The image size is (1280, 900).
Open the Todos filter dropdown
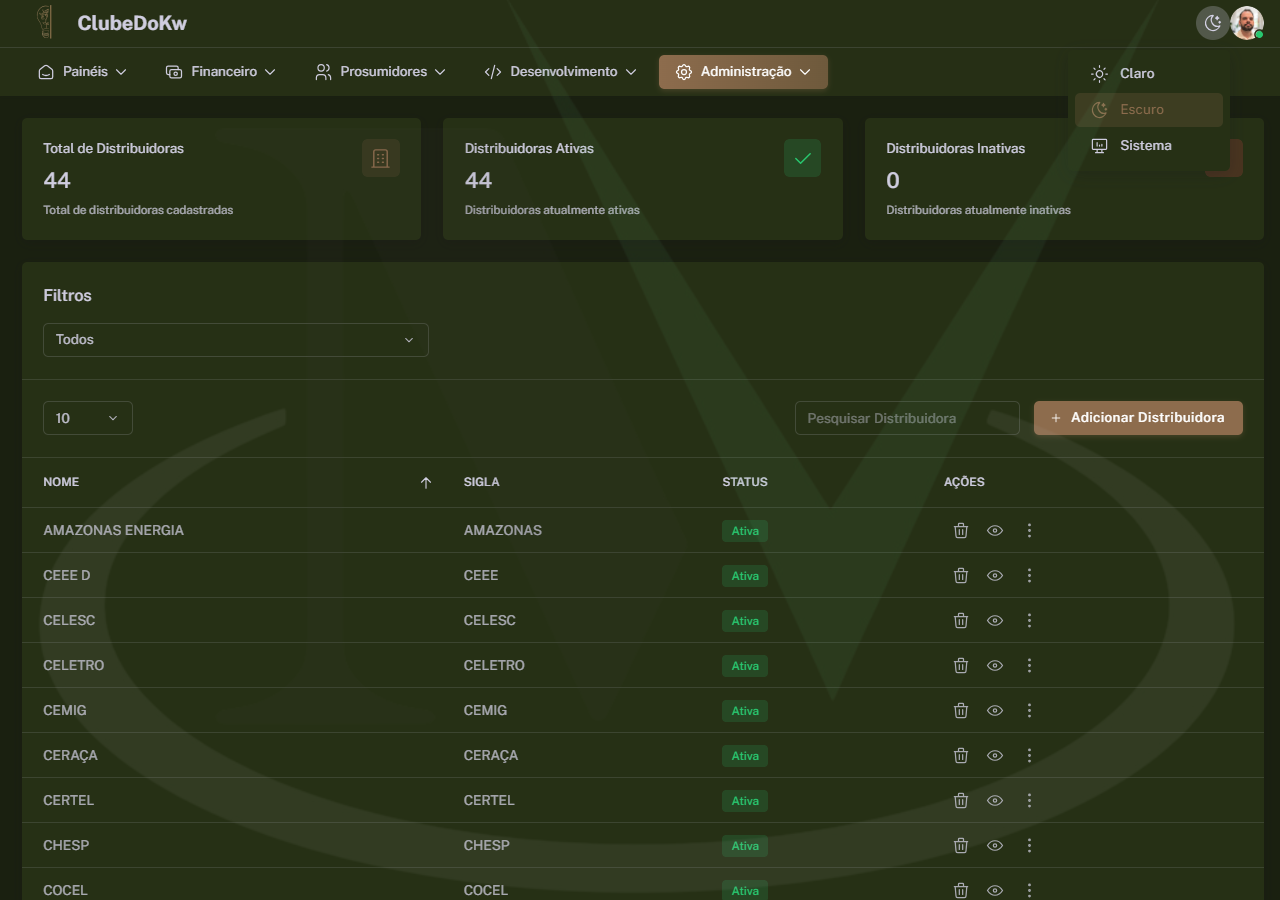pyautogui.click(x=235, y=340)
